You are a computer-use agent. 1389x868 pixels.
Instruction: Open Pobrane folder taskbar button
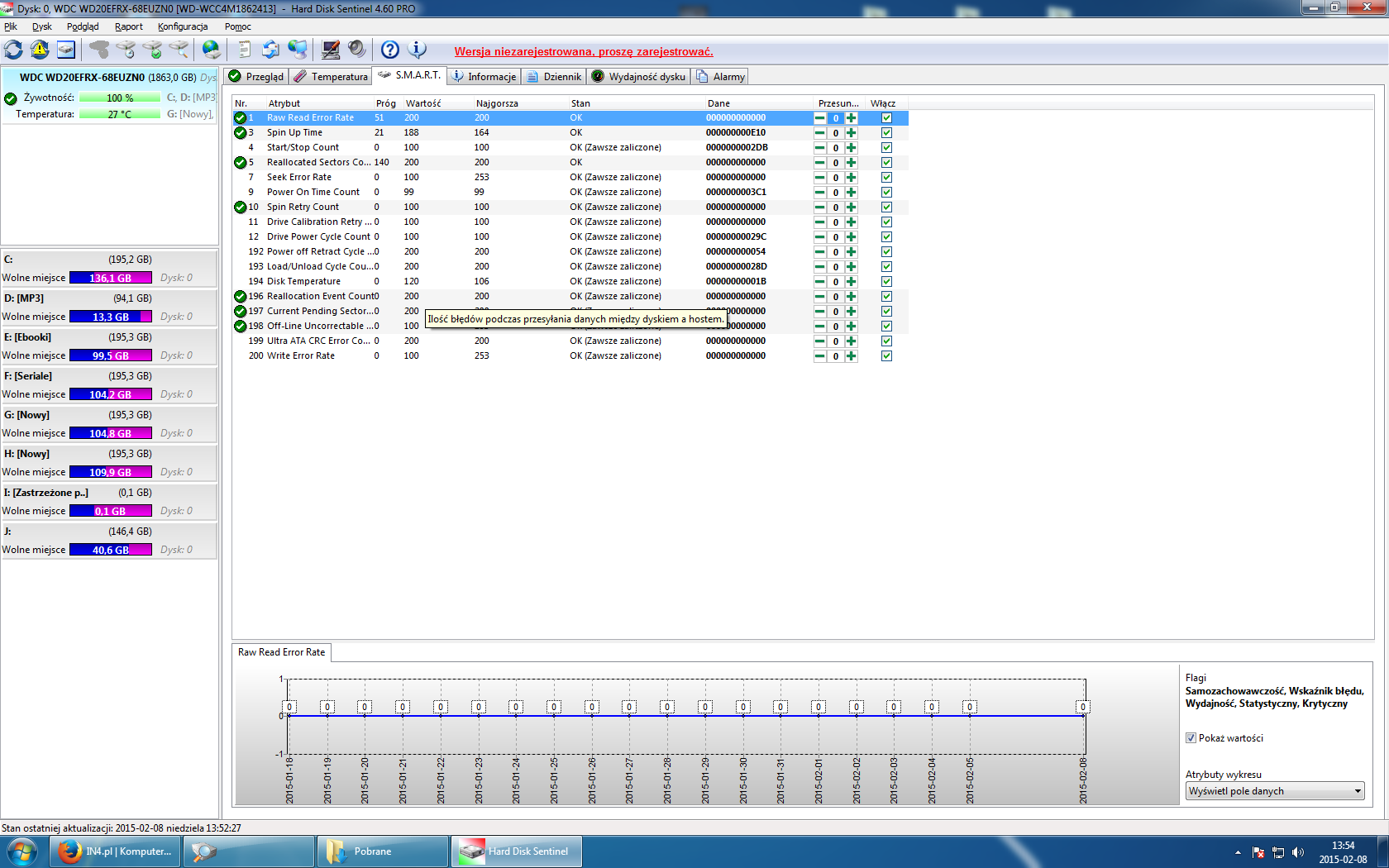[383, 851]
